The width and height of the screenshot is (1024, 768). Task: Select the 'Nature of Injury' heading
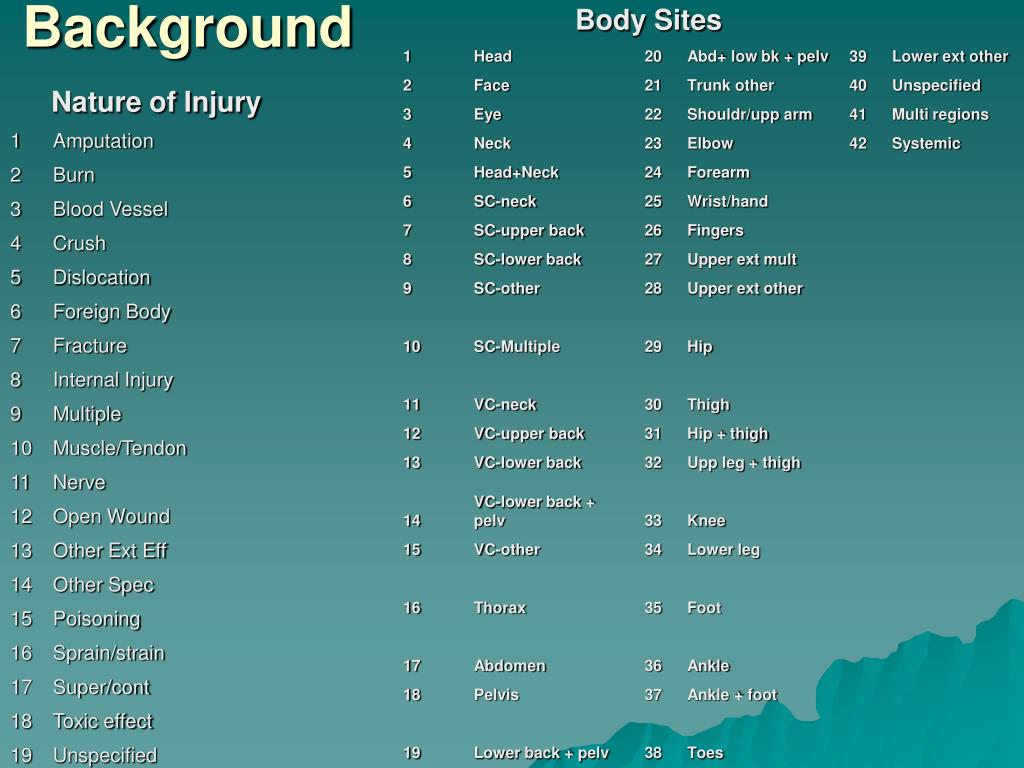pyautogui.click(x=156, y=102)
